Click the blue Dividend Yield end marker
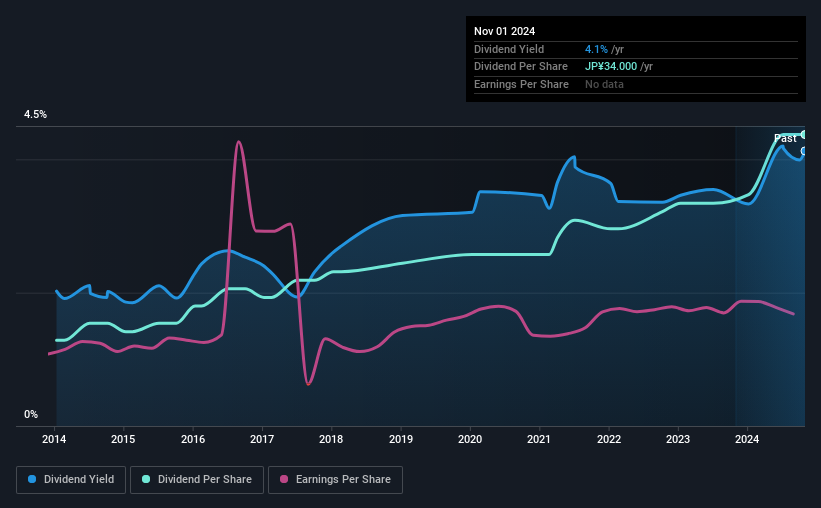Image resolution: width=821 pixels, height=508 pixels. [804, 151]
